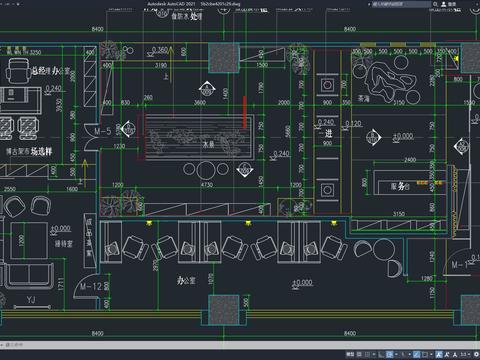Click the 2D object snap icon
Image resolution: width=480 pixels, height=360 pixels.
tap(425, 354)
